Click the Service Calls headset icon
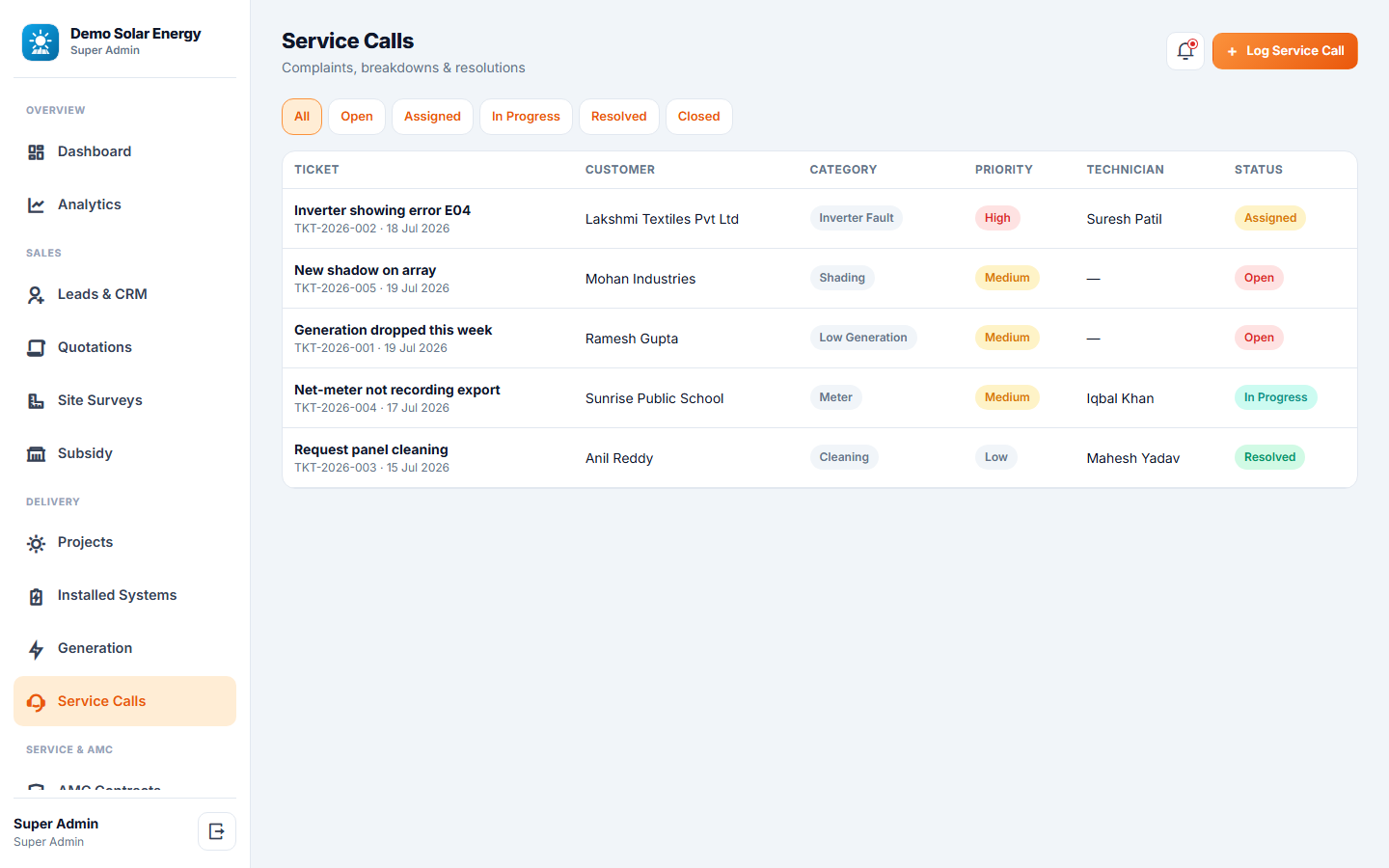 (36, 702)
